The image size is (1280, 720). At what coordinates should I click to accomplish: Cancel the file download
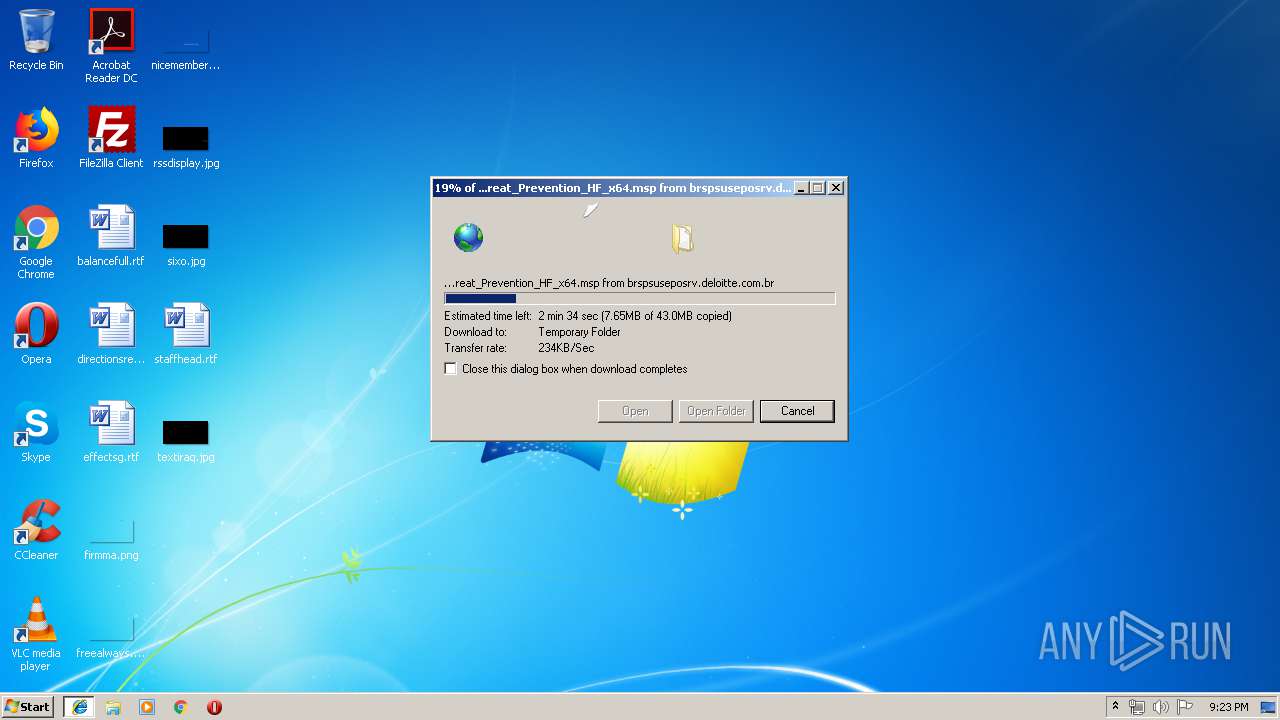click(797, 411)
